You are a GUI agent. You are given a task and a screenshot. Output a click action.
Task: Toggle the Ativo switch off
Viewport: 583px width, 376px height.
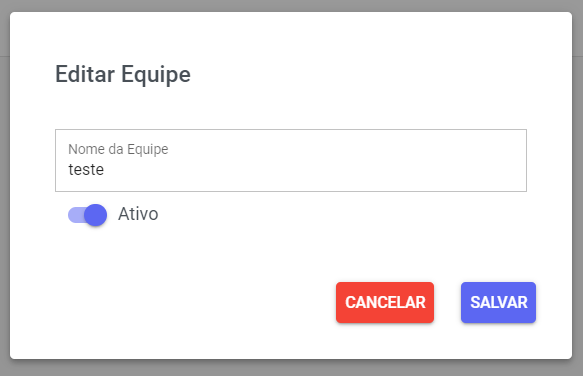pyautogui.click(x=87, y=215)
